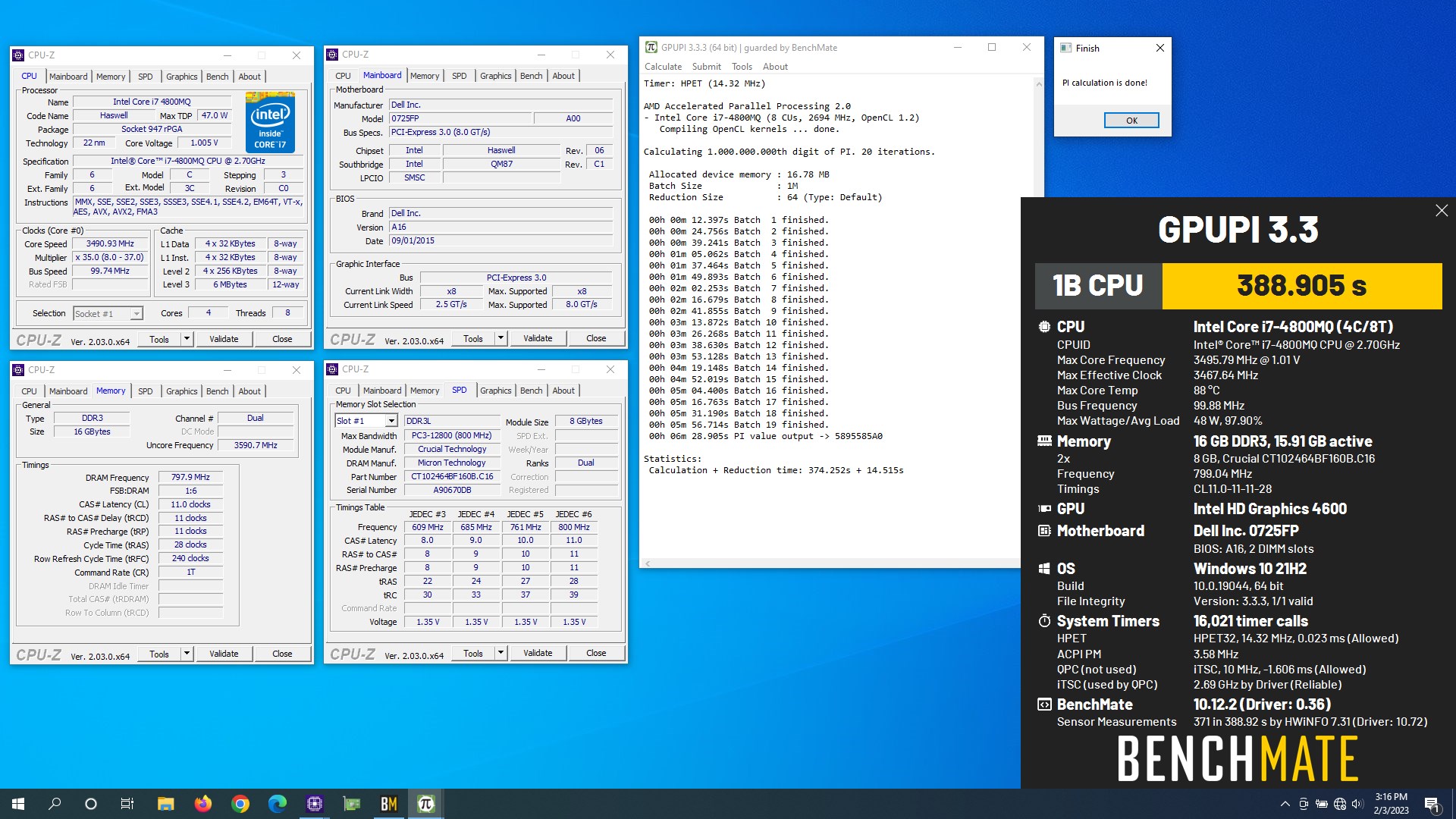Open Microsoft Edge from the taskbar
1456x819 pixels.
277,804
